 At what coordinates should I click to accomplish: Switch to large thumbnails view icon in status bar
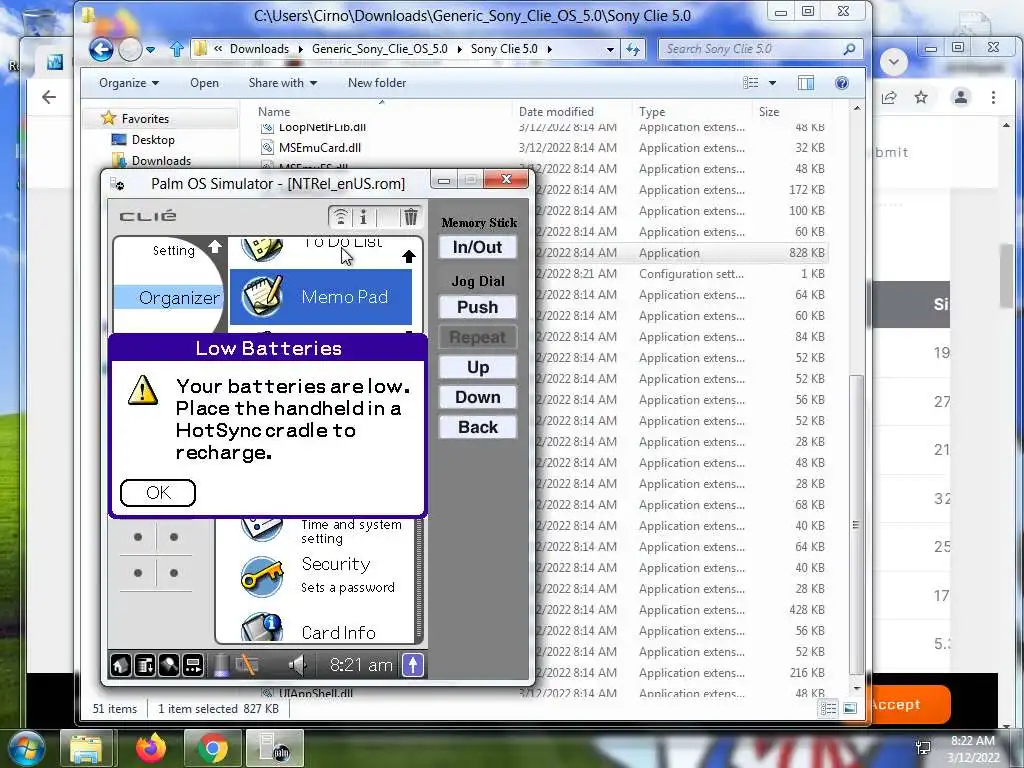click(x=850, y=709)
